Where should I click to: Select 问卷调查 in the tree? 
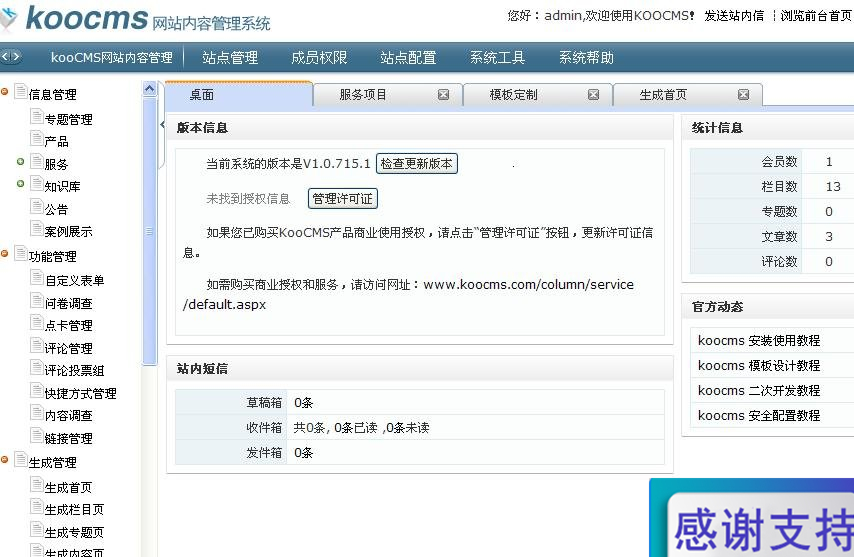pos(69,303)
